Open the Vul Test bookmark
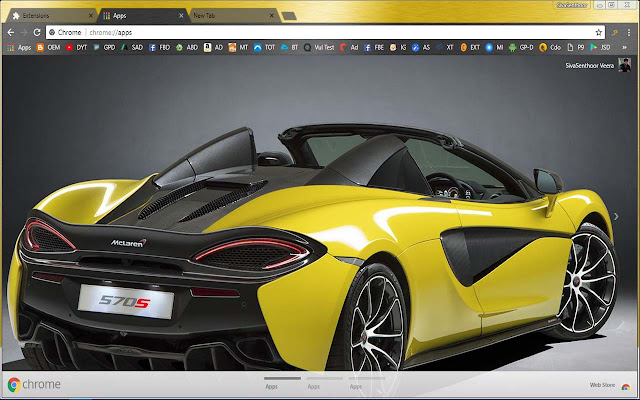Viewport: 640px width, 400px height. tap(319, 47)
